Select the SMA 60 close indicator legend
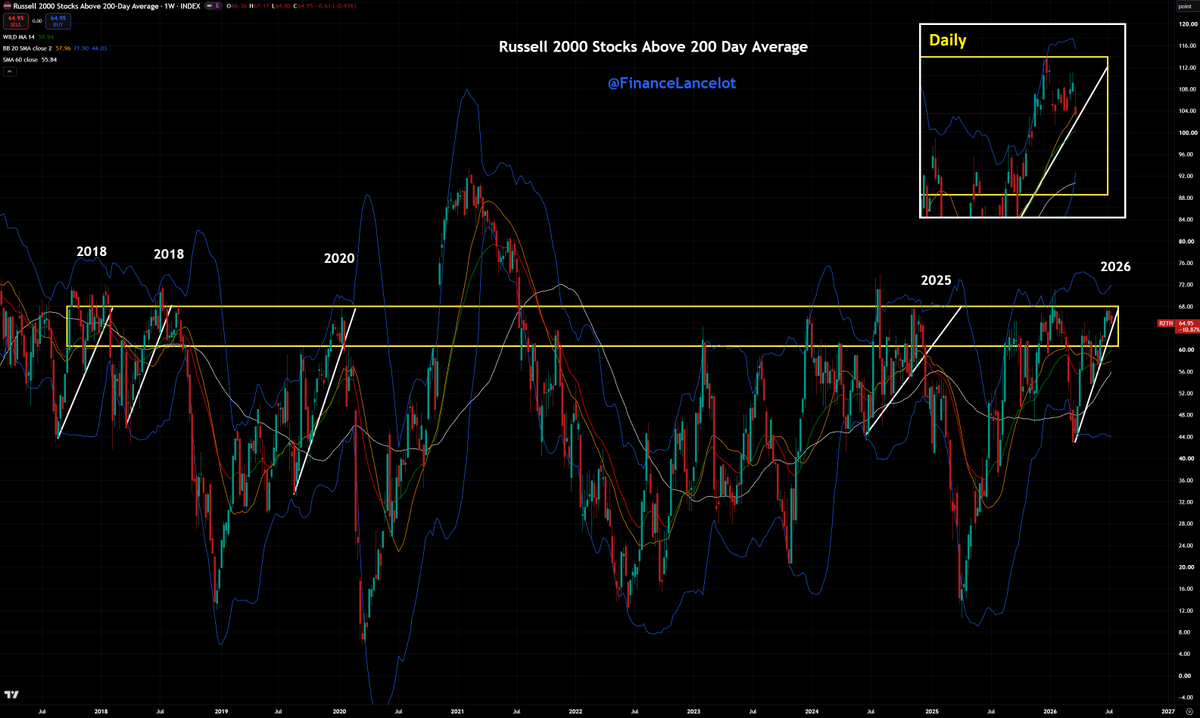1200x718 pixels. pos(20,60)
